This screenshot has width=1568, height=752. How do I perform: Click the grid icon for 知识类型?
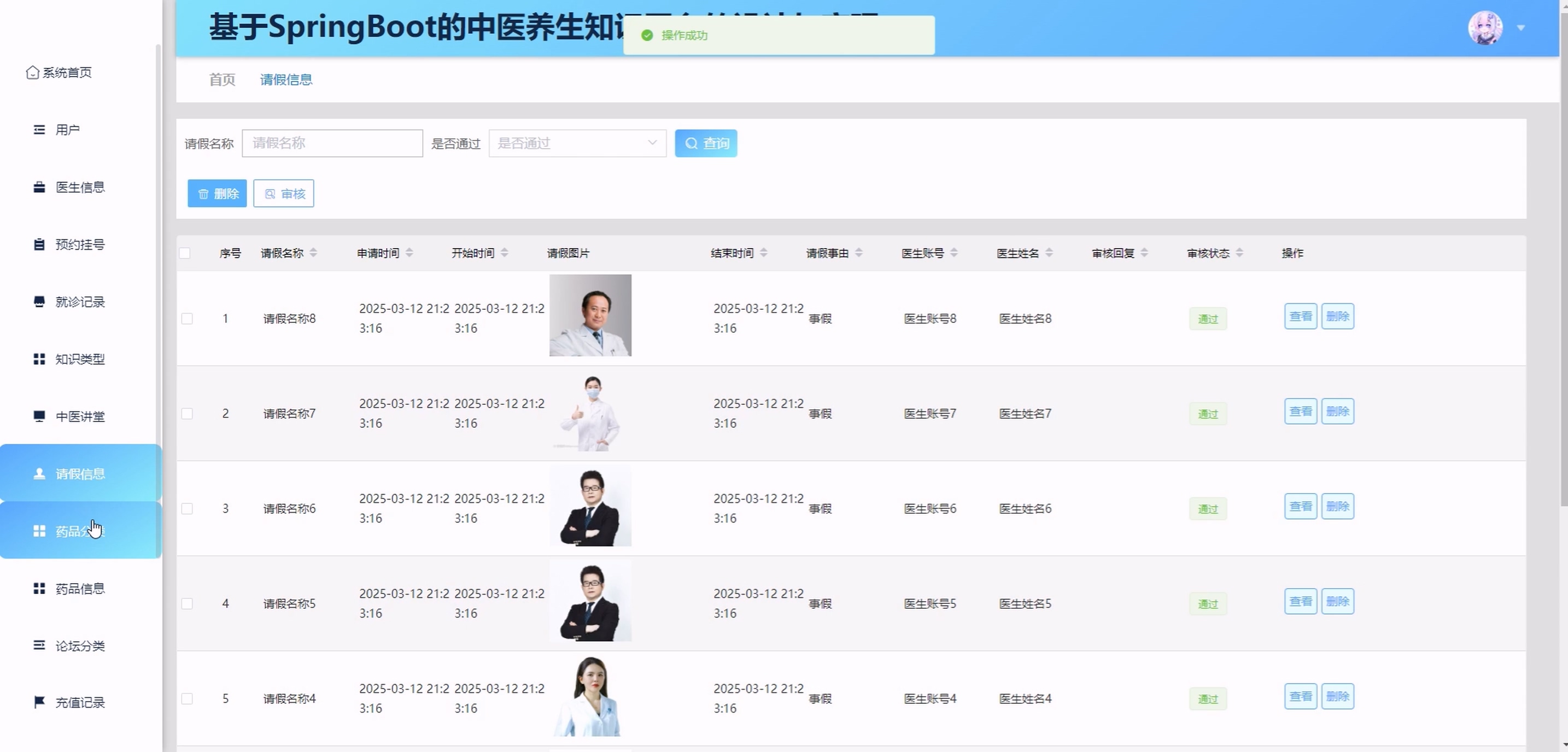coord(39,359)
